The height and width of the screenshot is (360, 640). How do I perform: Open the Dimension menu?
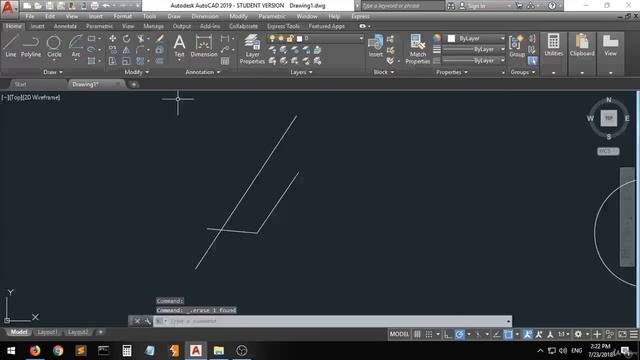point(205,16)
